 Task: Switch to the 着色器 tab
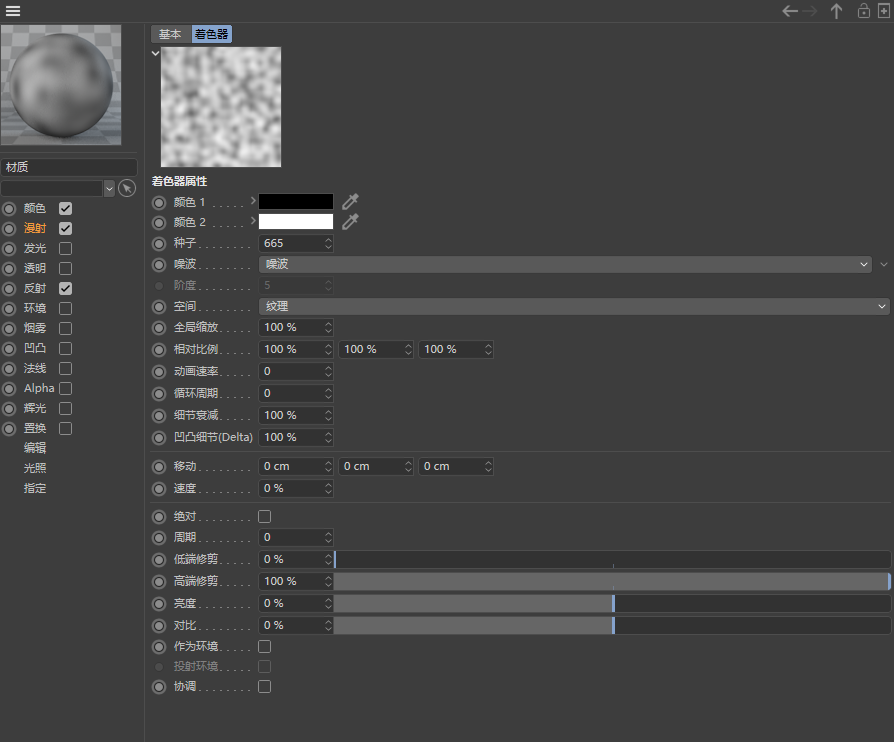pyautogui.click(x=211, y=34)
